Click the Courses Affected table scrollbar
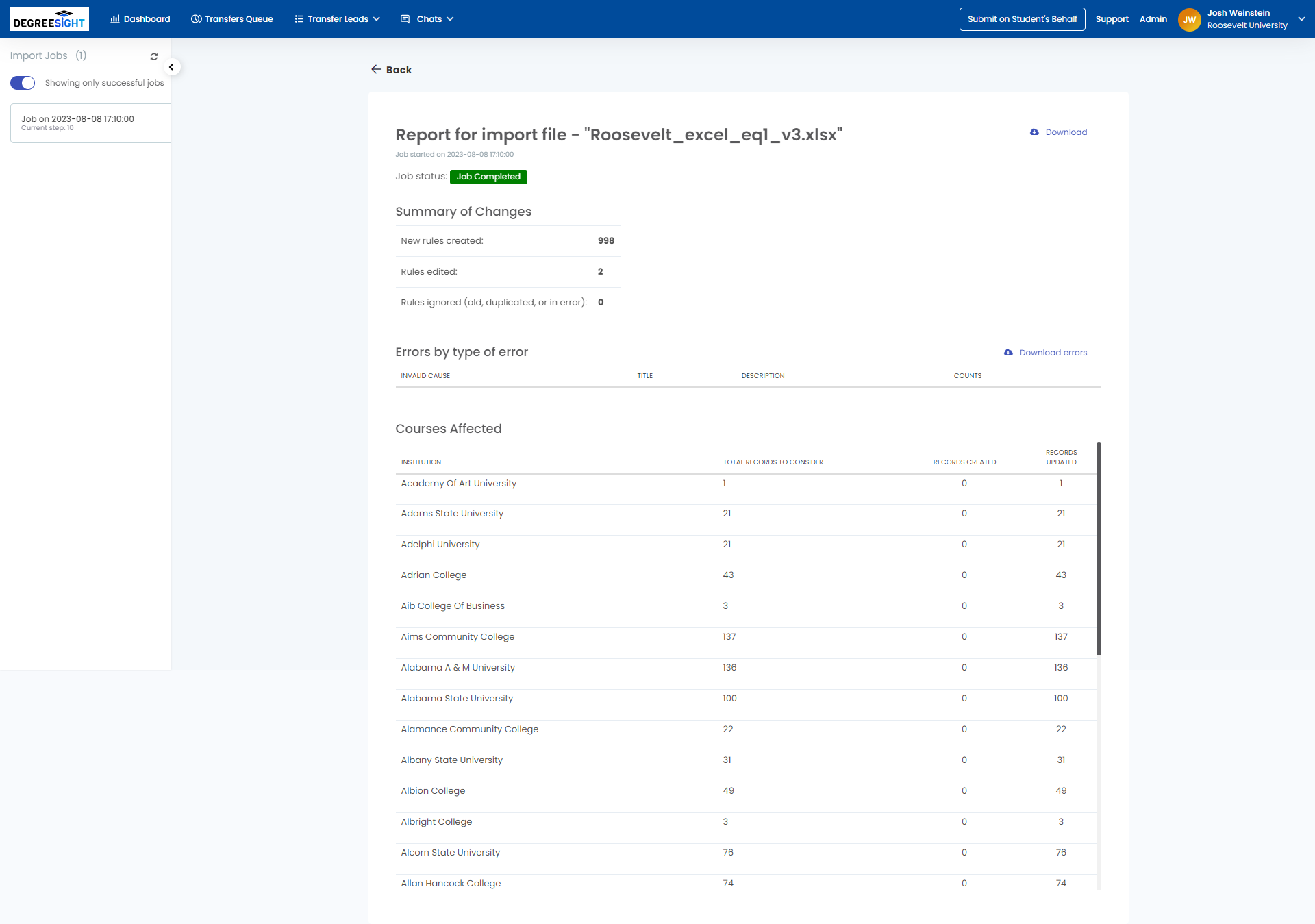Screen dimensions: 1315x924 1099,548
